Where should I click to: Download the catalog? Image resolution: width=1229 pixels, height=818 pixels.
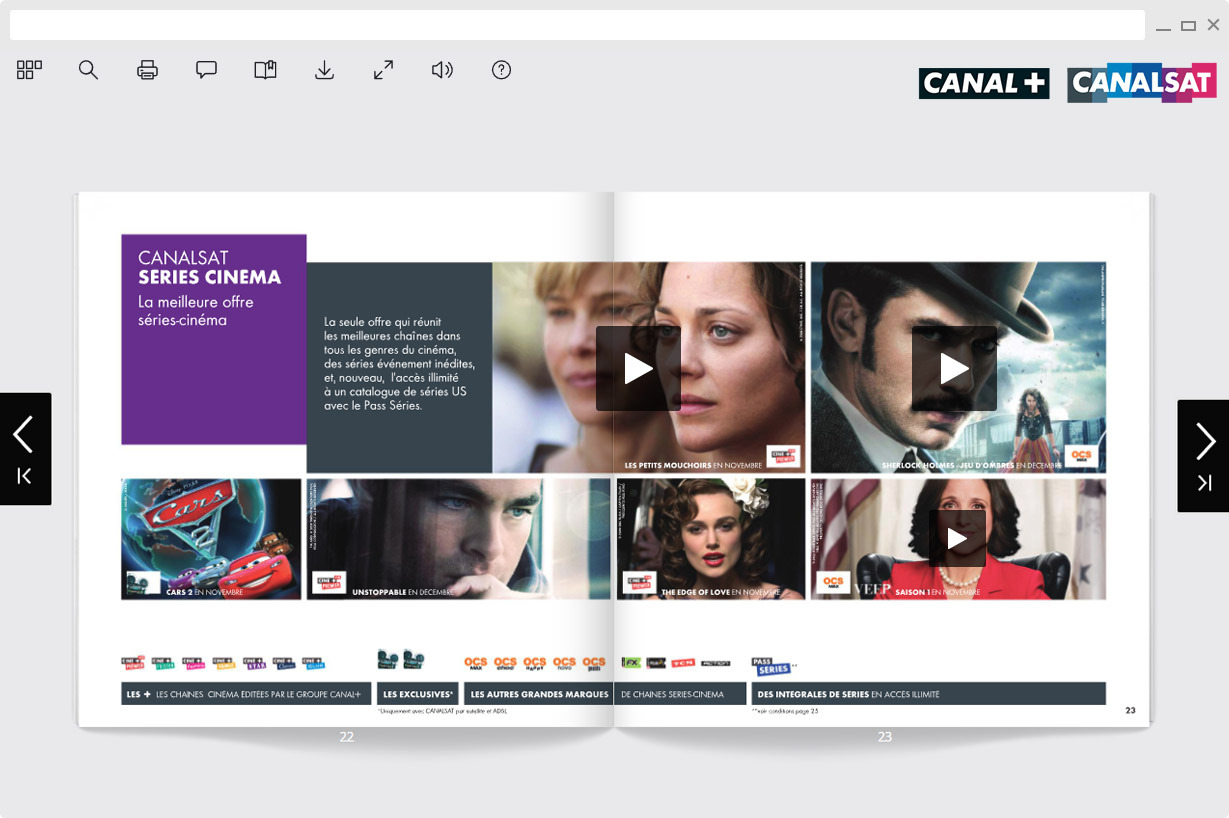click(324, 70)
